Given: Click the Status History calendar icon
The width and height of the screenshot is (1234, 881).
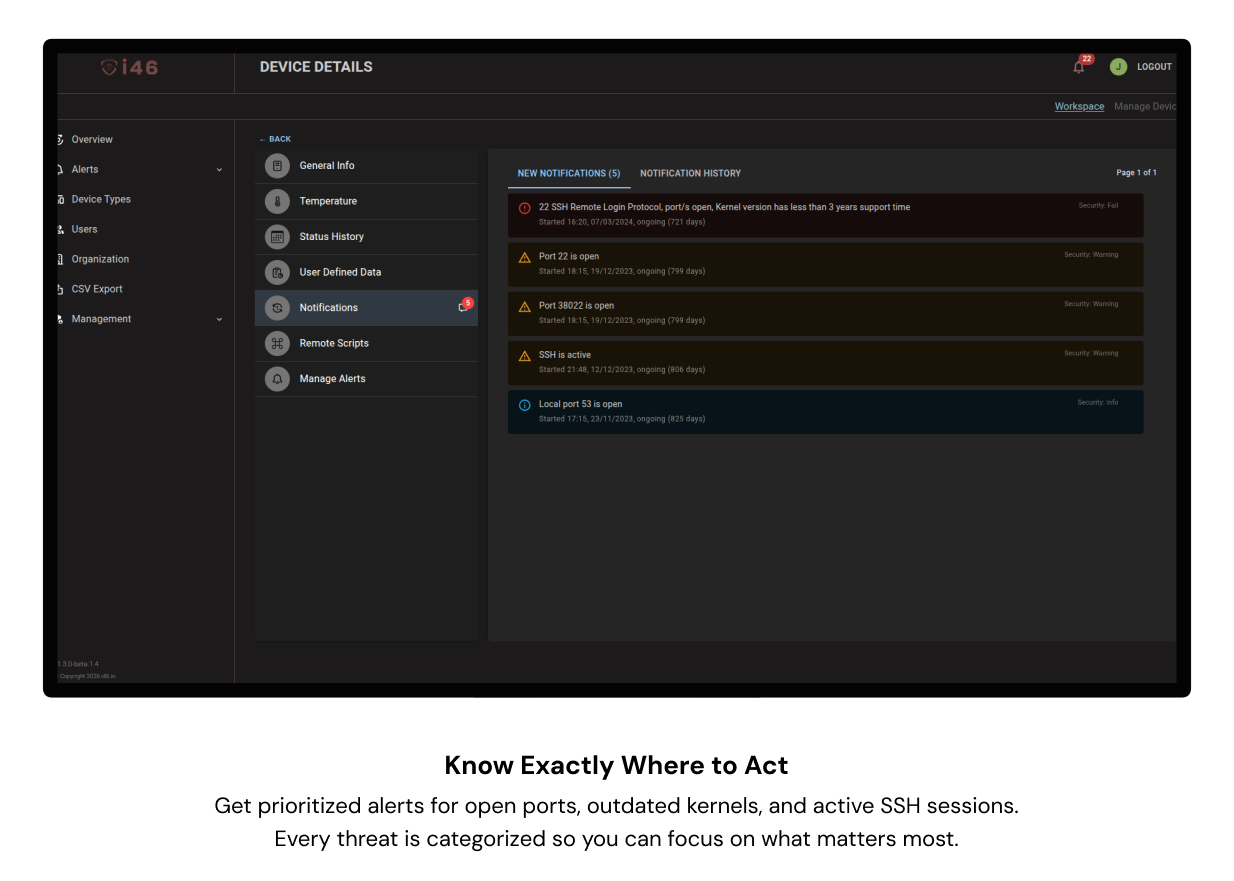Looking at the screenshot, I should (277, 237).
